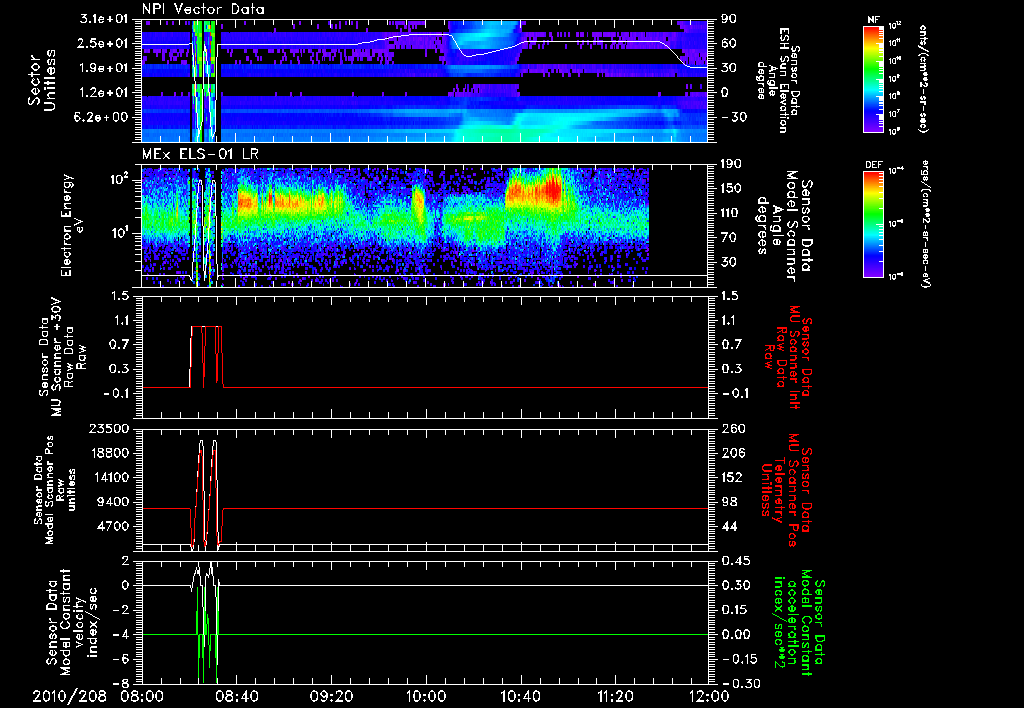The height and width of the screenshot is (708, 1024).
Task: Click the 09:20 time tick label
Action: (x=331, y=696)
